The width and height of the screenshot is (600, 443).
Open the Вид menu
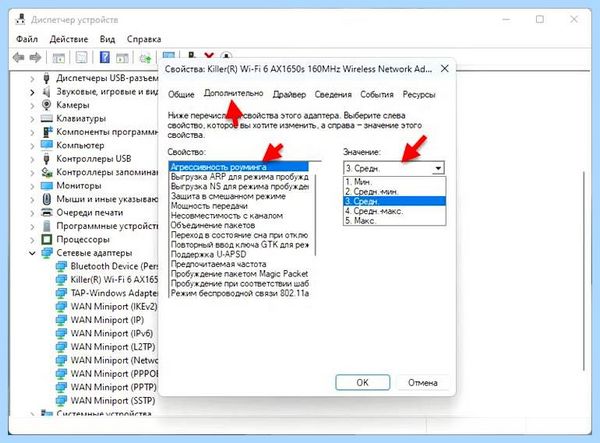click(x=108, y=39)
